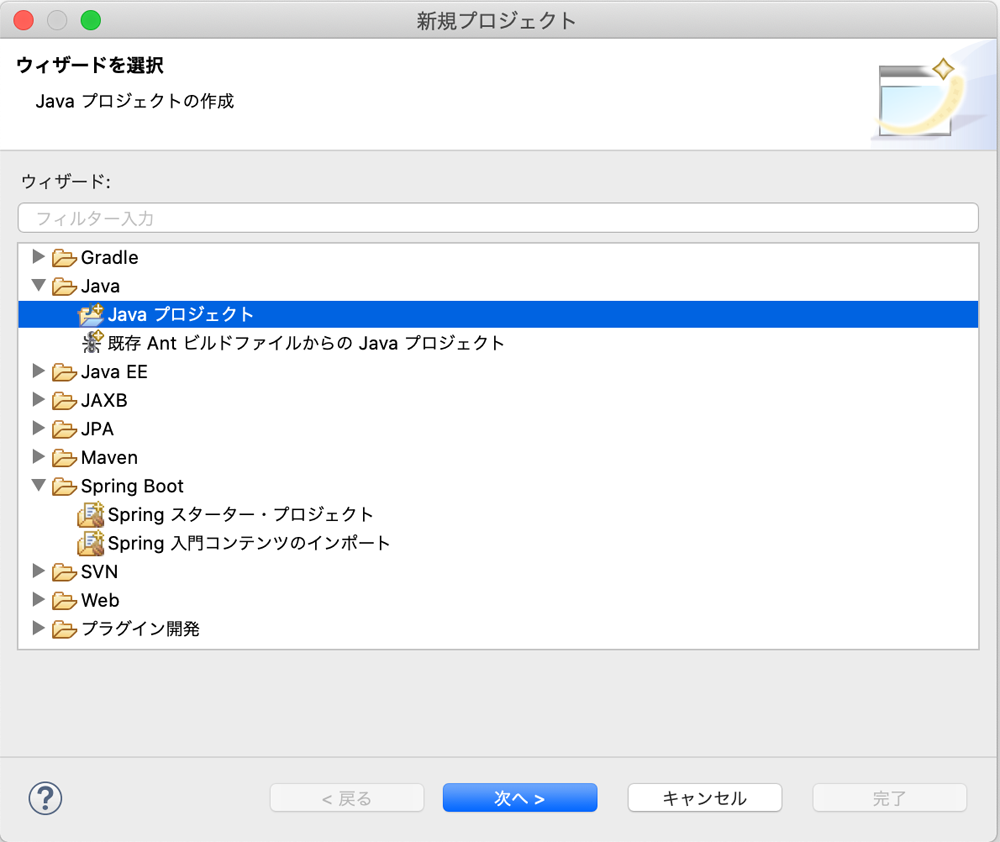
Task: Click the JPA folder icon
Action: point(64,429)
